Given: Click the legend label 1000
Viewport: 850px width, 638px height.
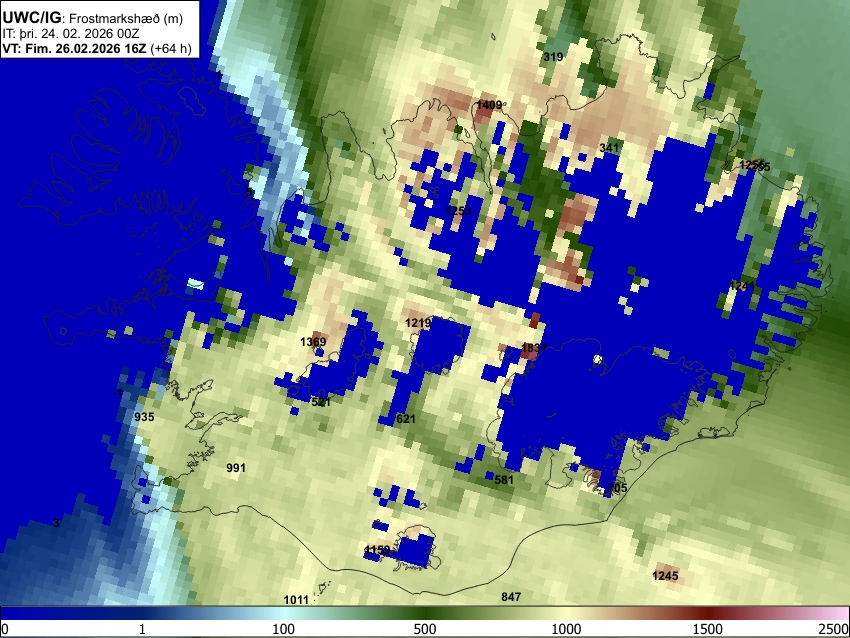Looking at the screenshot, I should (566, 629).
